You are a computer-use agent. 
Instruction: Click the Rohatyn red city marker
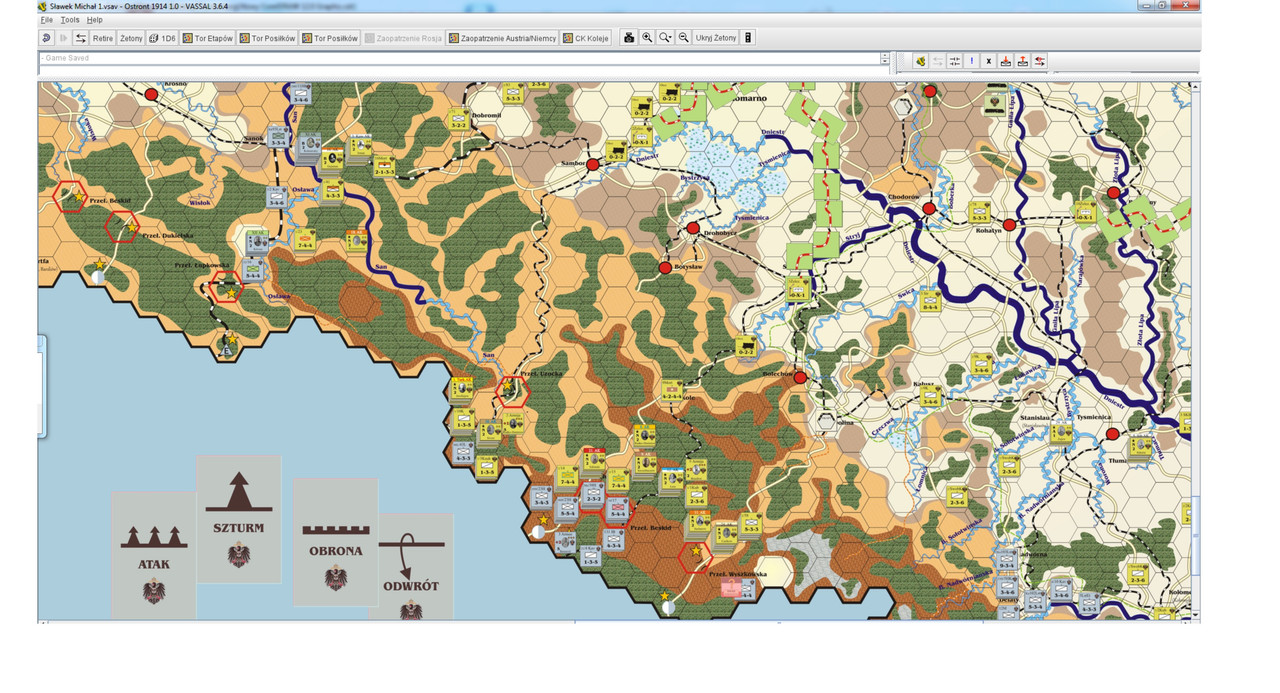pyautogui.click(x=1010, y=225)
